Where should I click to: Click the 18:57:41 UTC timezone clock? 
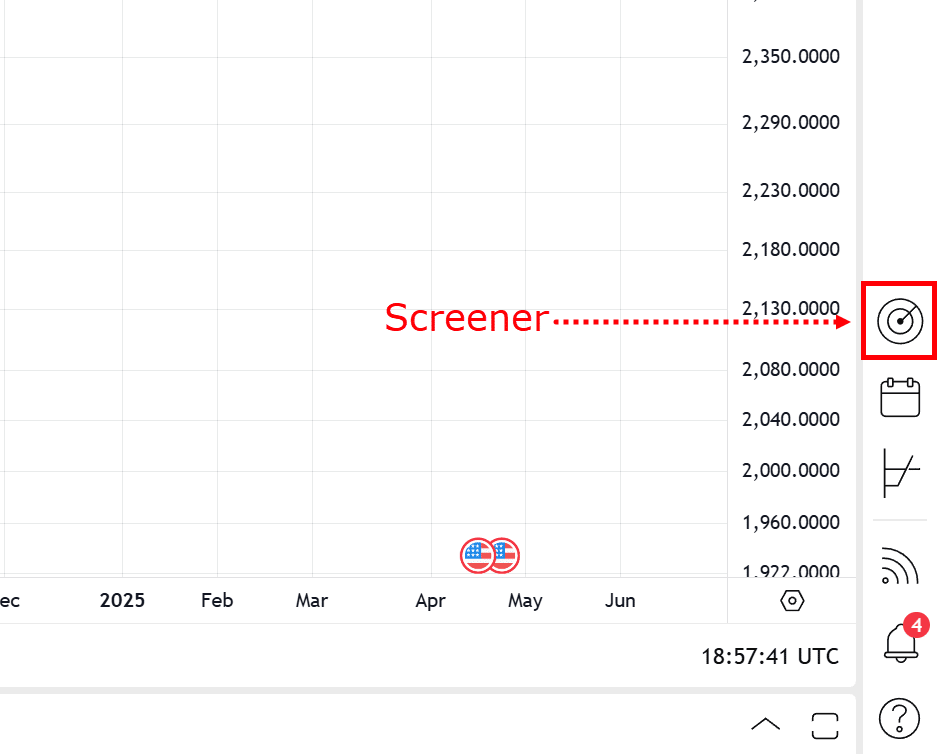tap(770, 656)
